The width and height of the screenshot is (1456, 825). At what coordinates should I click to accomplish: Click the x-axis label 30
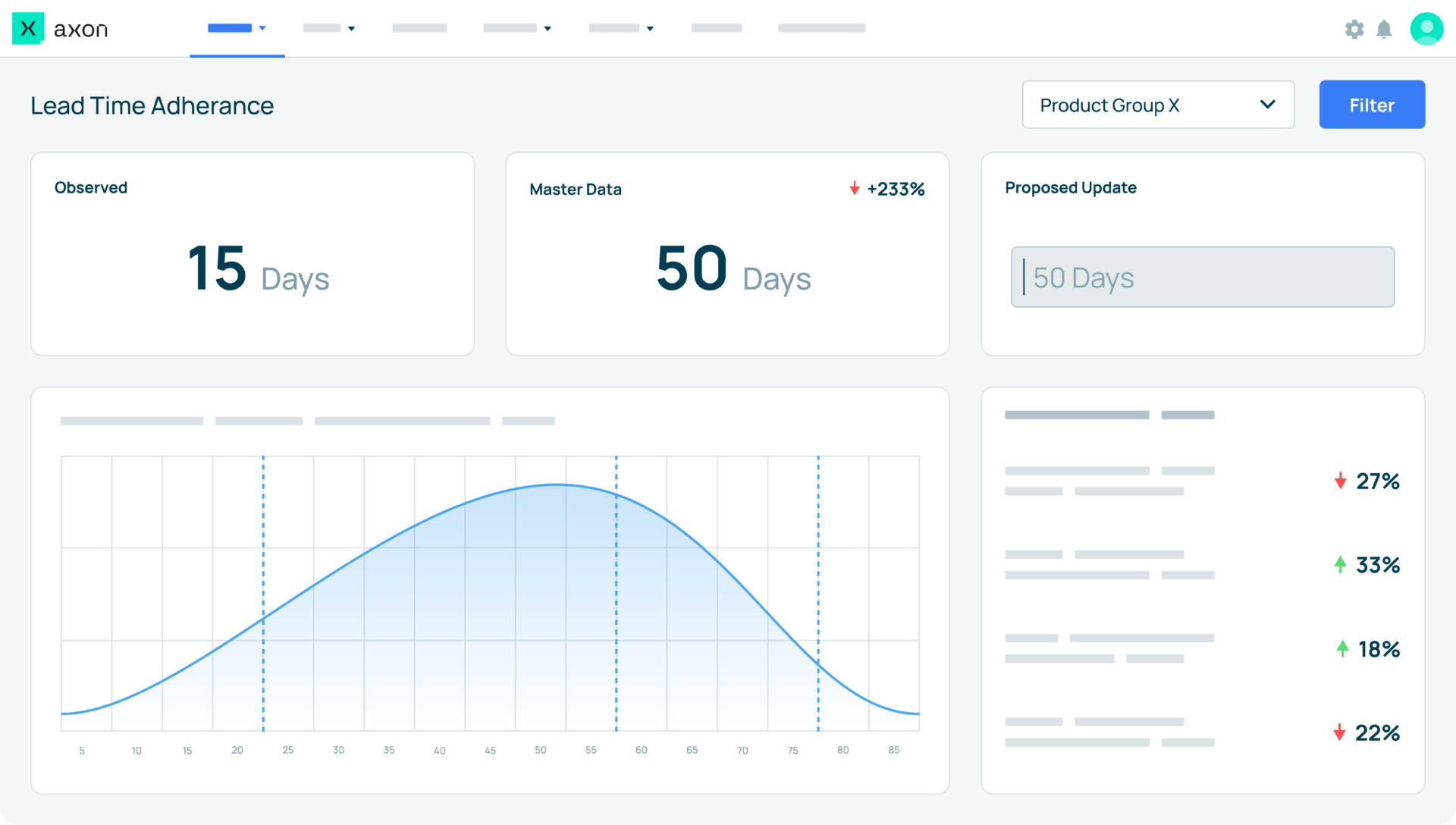coord(338,750)
